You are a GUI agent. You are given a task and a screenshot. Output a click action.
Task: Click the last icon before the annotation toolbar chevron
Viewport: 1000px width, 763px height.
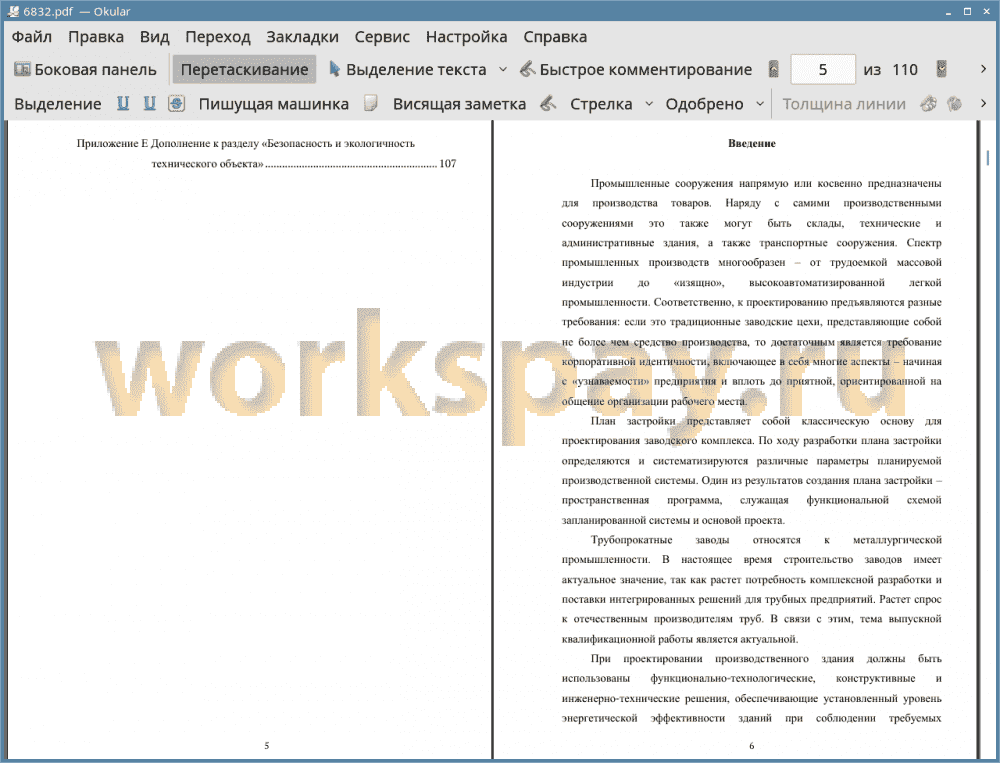pos(954,103)
